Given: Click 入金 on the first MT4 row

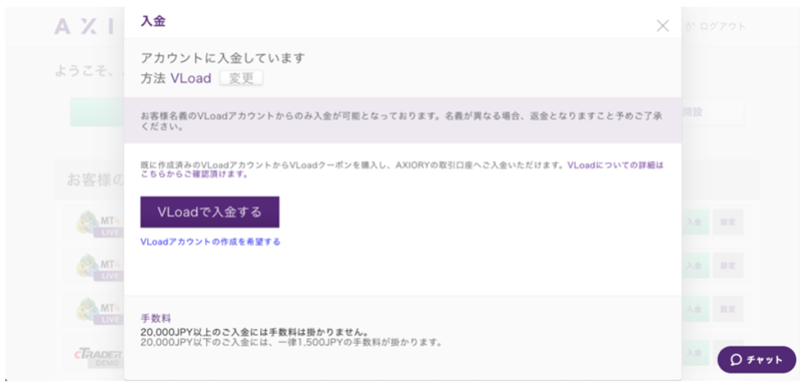Looking at the screenshot, I should pos(695,222).
